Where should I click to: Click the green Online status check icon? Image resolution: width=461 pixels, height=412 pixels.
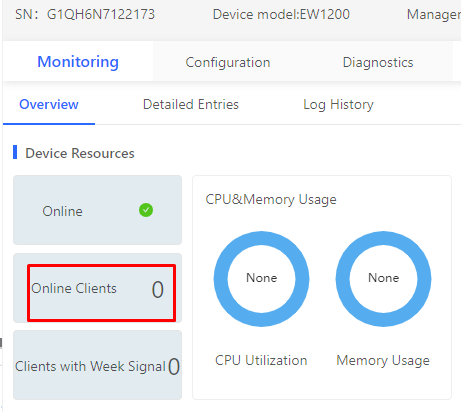click(x=146, y=210)
